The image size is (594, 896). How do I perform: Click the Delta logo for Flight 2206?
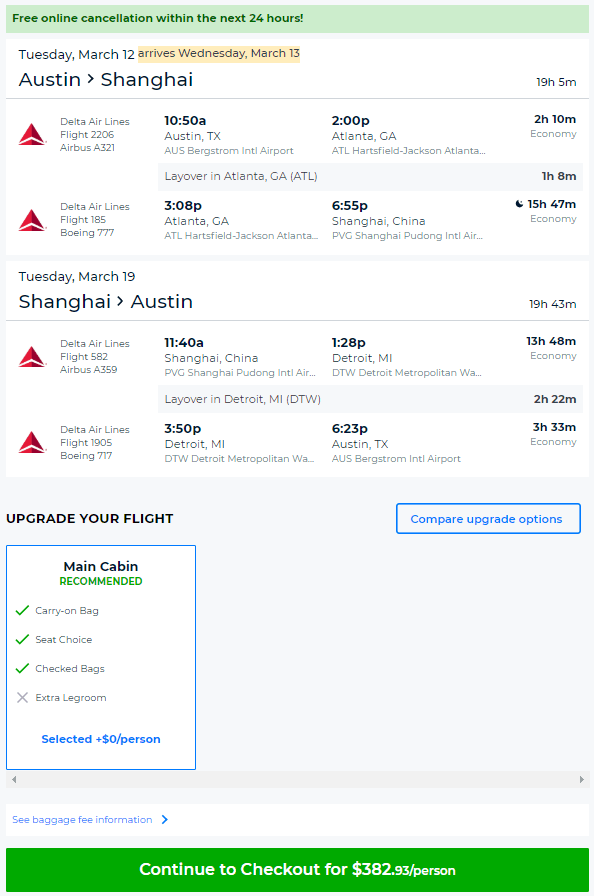(x=32, y=134)
